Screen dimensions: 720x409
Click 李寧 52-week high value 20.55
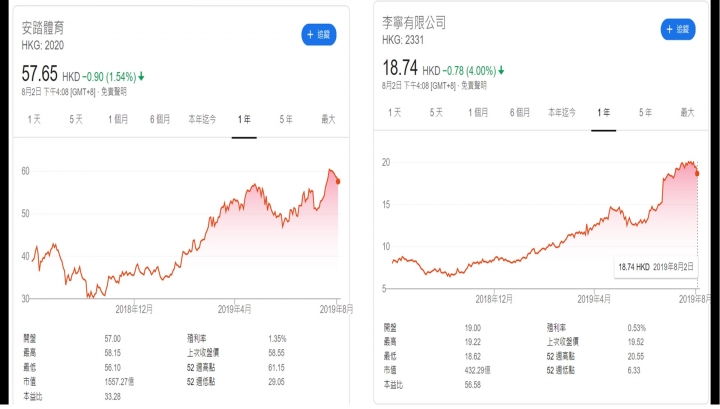(x=636, y=356)
